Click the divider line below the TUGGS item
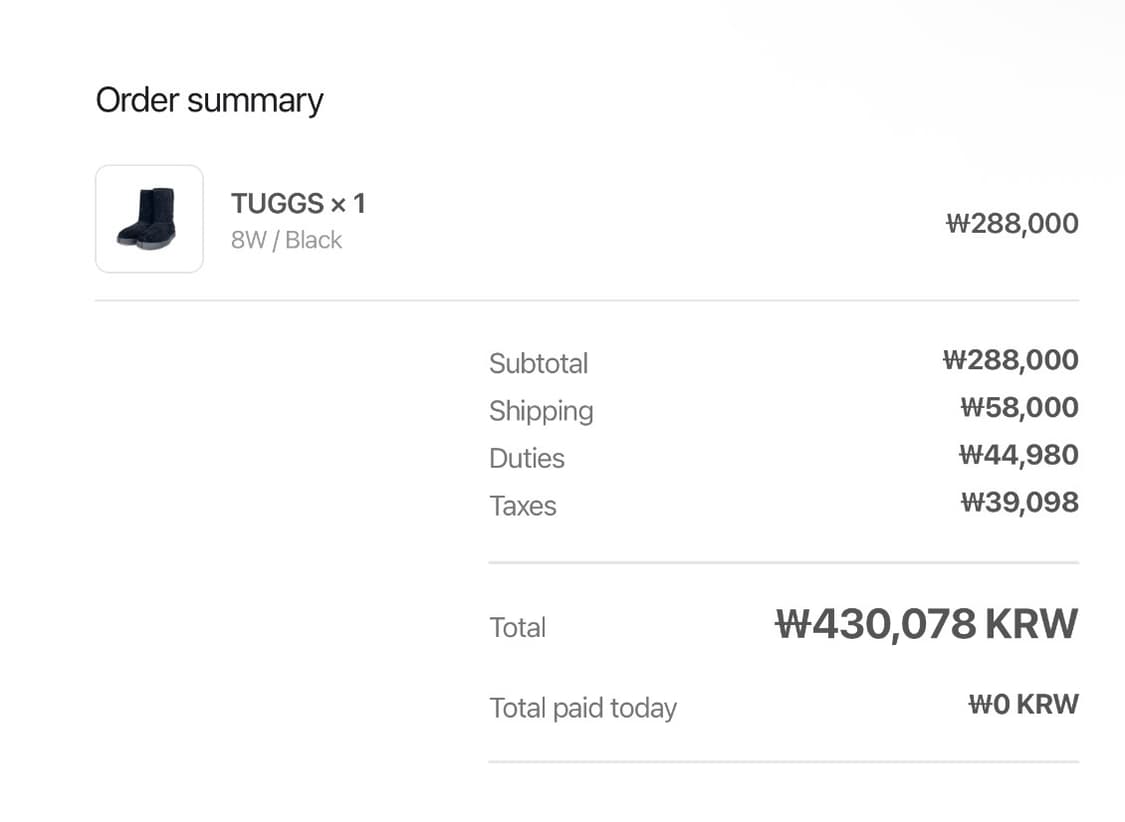The width and height of the screenshot is (1125, 822). [587, 300]
